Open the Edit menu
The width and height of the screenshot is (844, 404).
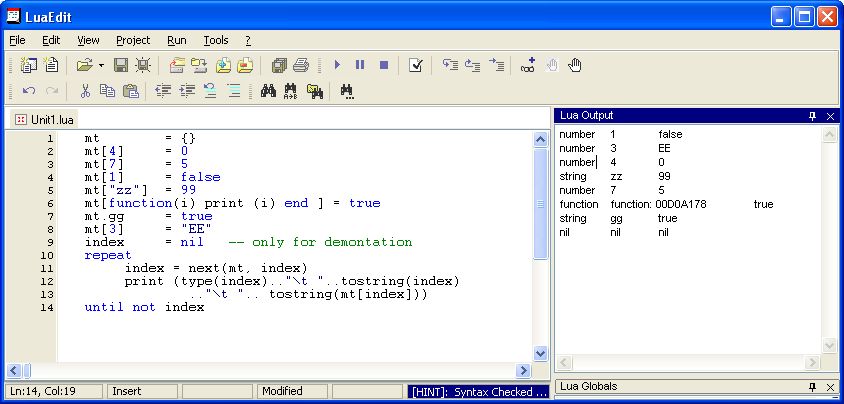51,40
